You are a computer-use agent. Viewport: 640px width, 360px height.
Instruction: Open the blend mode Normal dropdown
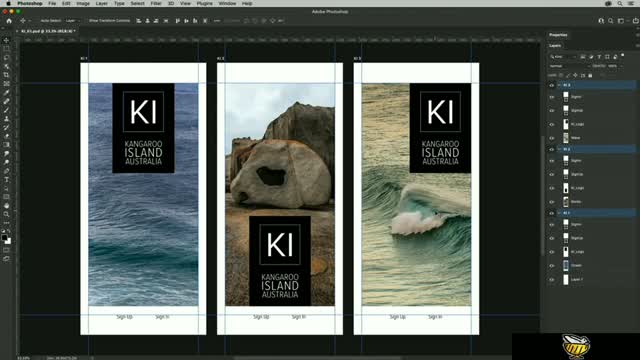coord(569,66)
